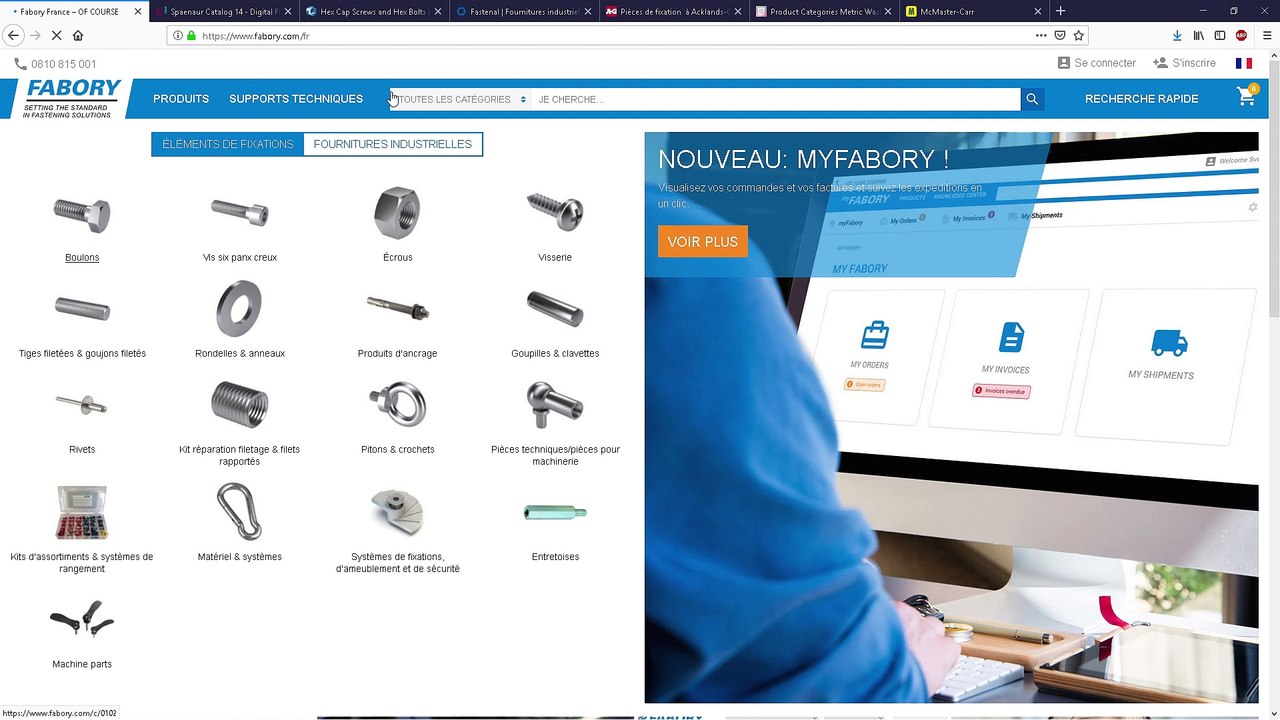Open the Matériel & systèmes carabiner image

[x=240, y=512]
